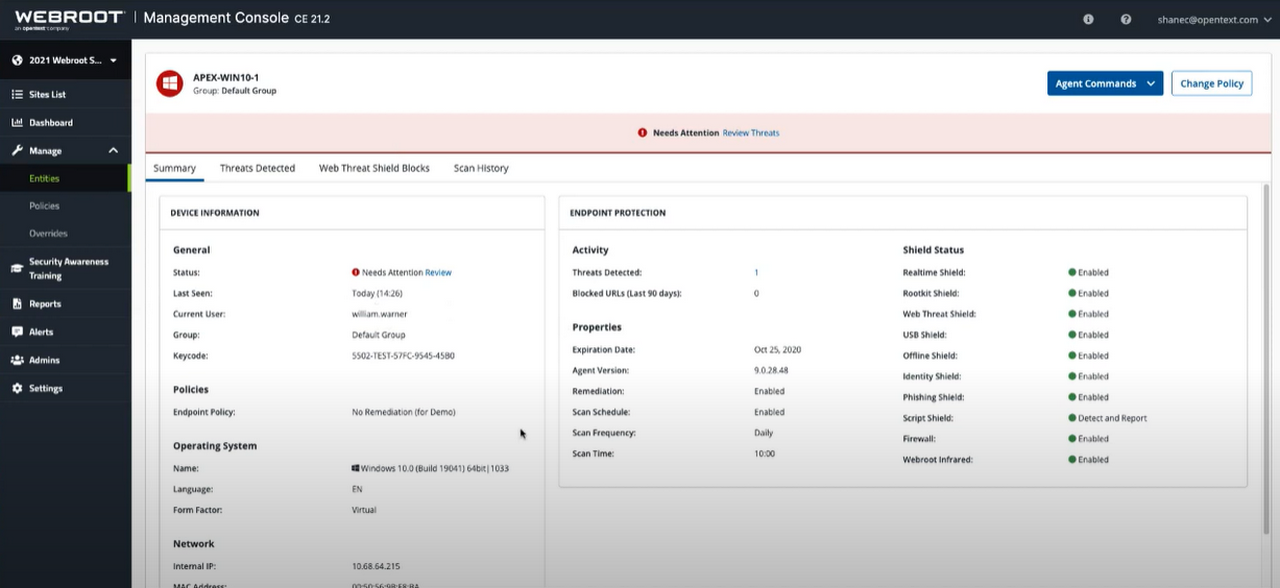The height and width of the screenshot is (588, 1280).
Task: Expand the 2021 Webroot site selector
Action: pos(65,61)
